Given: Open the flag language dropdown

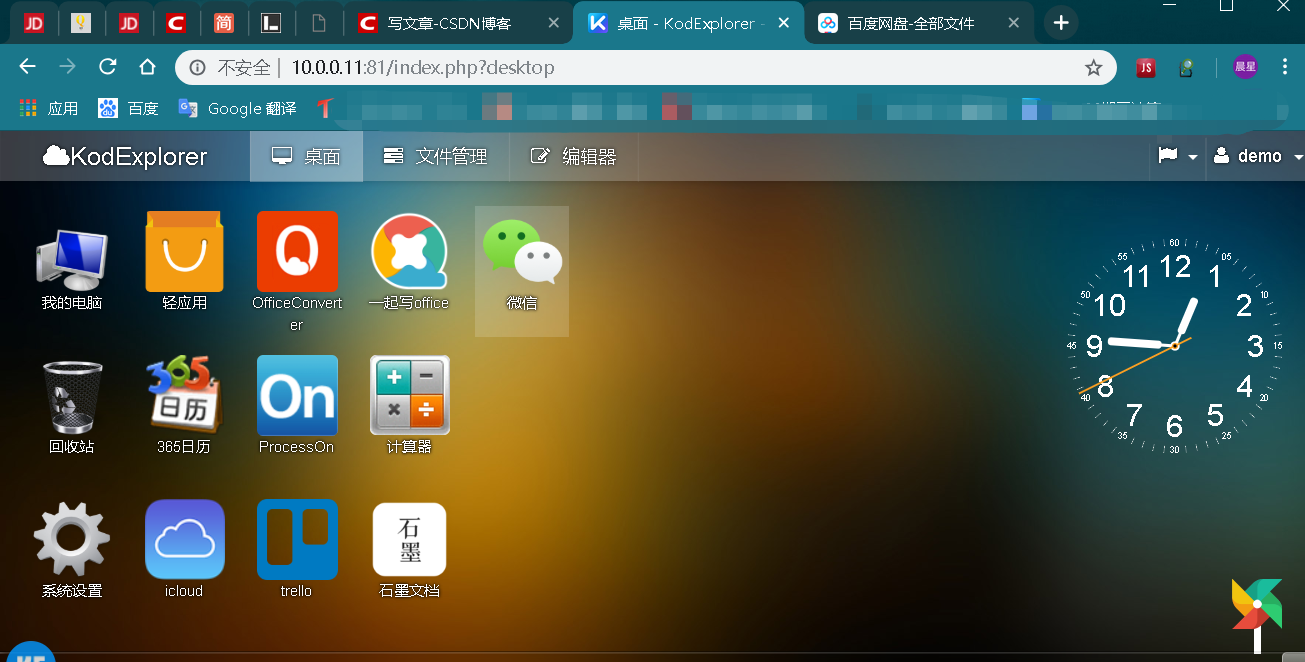Looking at the screenshot, I should pos(1178,156).
